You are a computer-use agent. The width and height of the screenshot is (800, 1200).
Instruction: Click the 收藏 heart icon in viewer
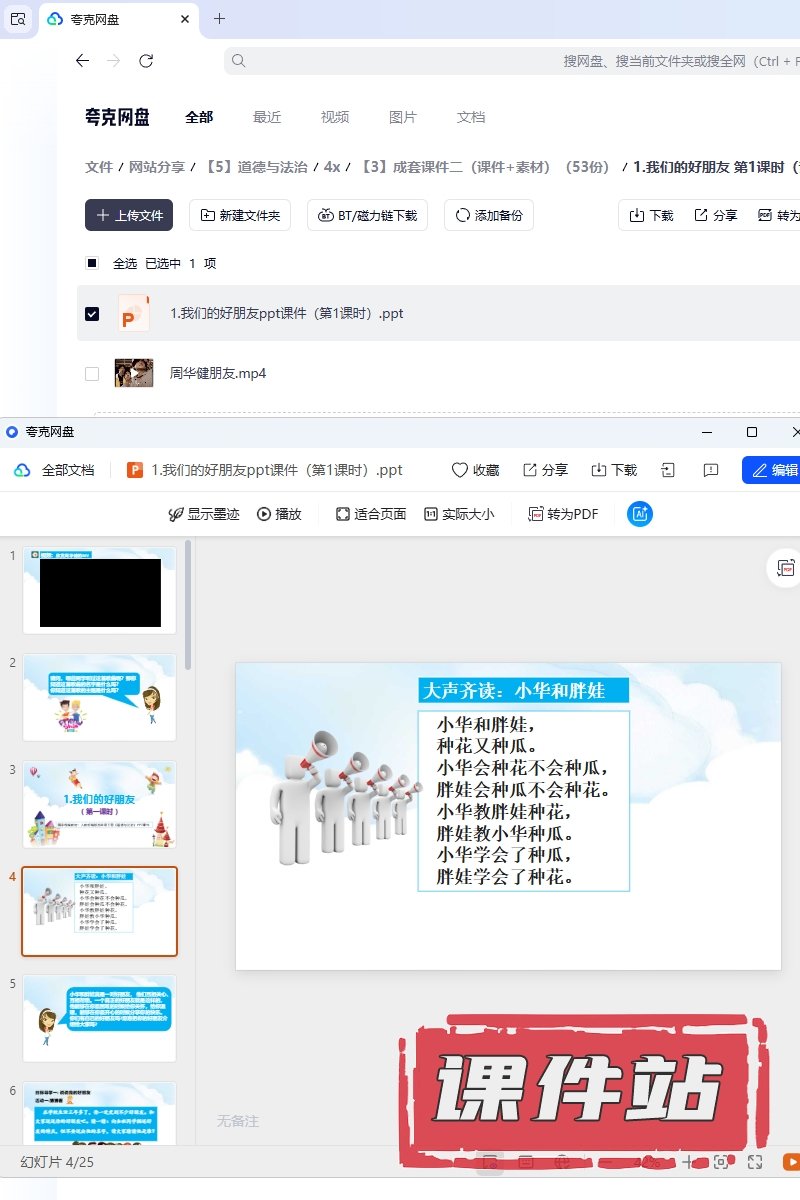460,470
